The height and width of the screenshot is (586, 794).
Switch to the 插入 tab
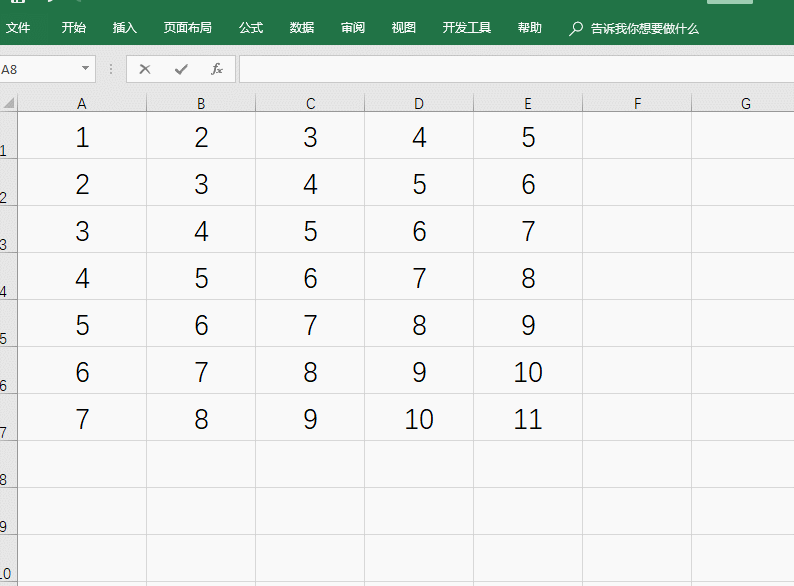click(125, 28)
